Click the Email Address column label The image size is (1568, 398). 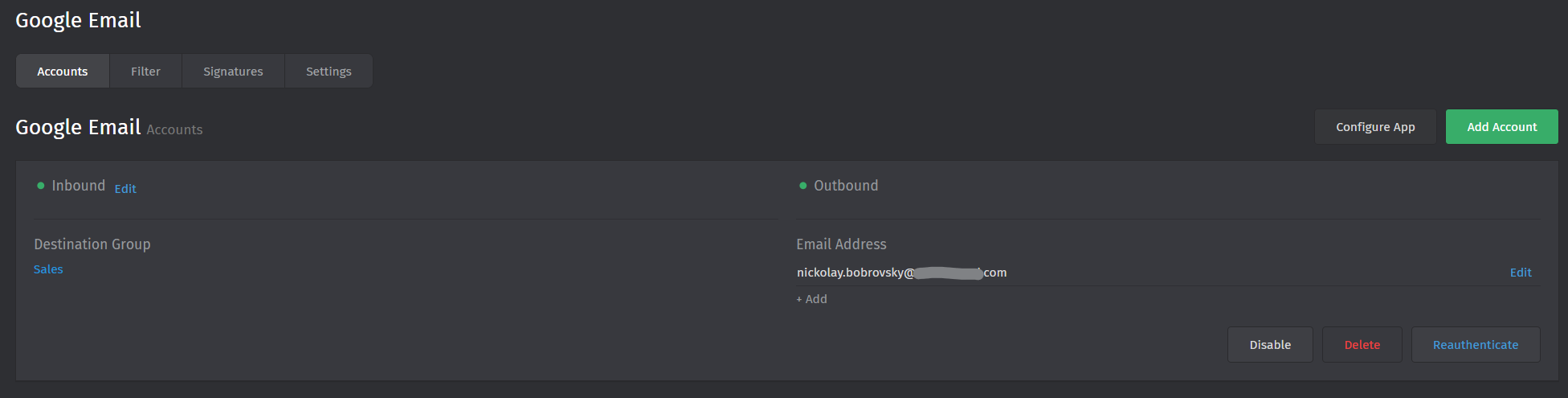pos(841,244)
